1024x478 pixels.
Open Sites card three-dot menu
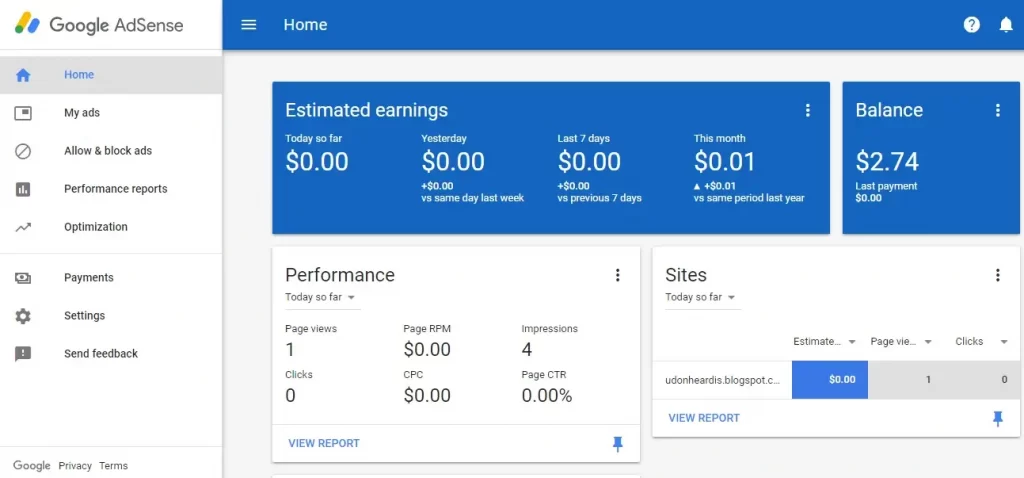998,275
